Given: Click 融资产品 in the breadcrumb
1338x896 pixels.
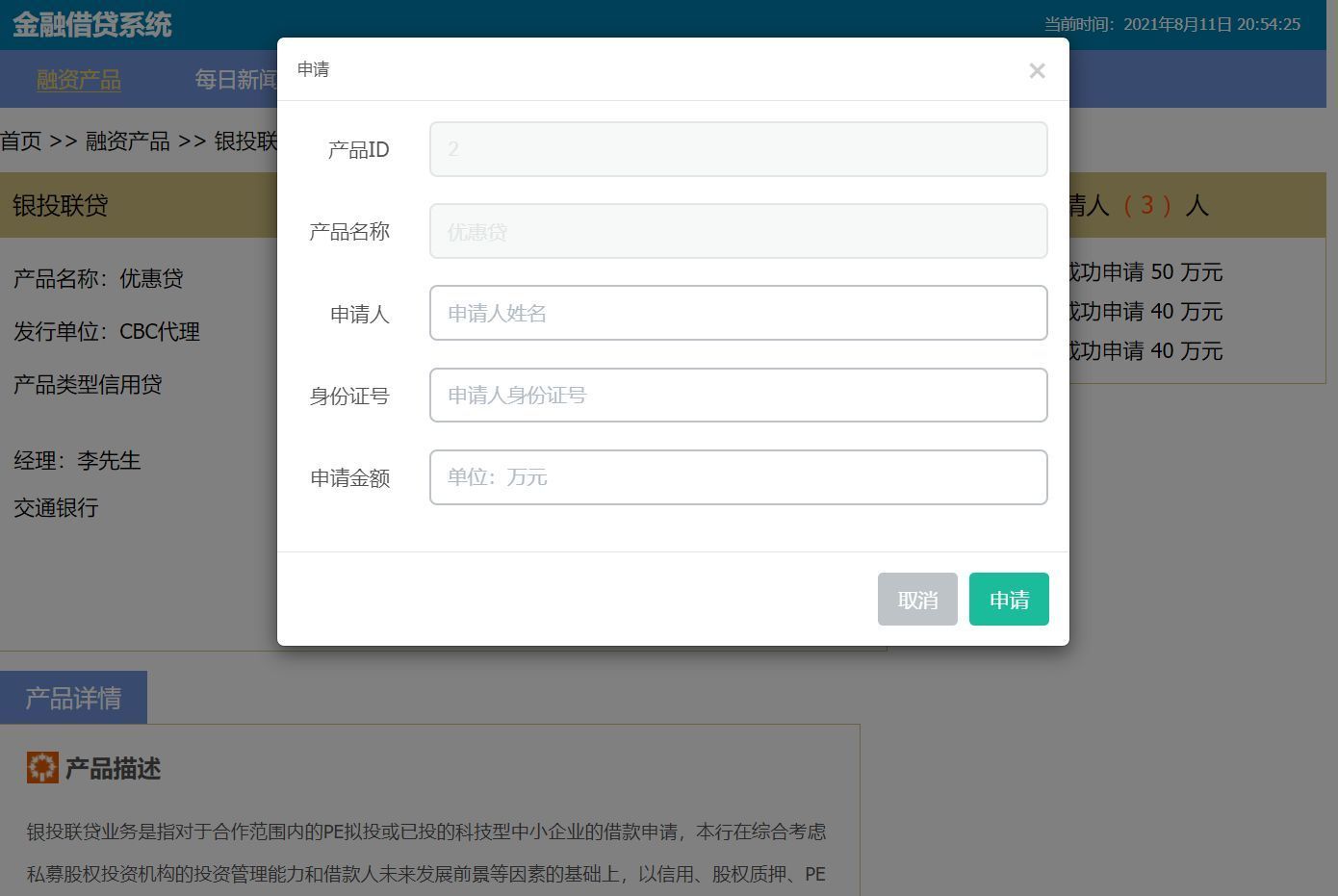Looking at the screenshot, I should [x=127, y=141].
